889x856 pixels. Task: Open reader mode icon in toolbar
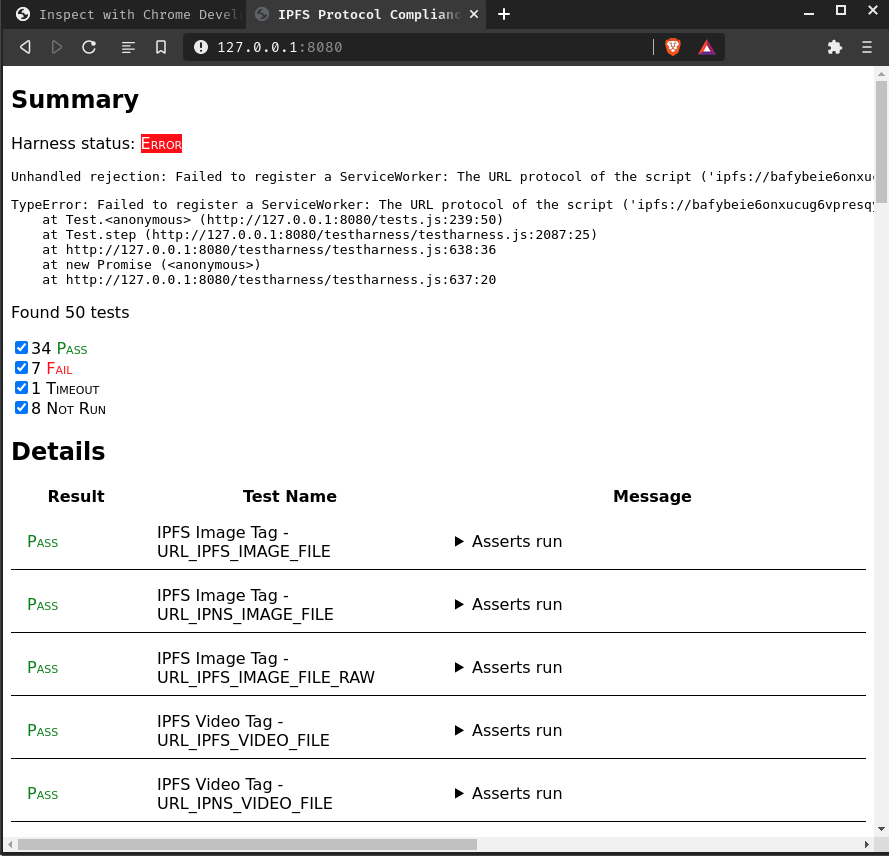[x=128, y=48]
